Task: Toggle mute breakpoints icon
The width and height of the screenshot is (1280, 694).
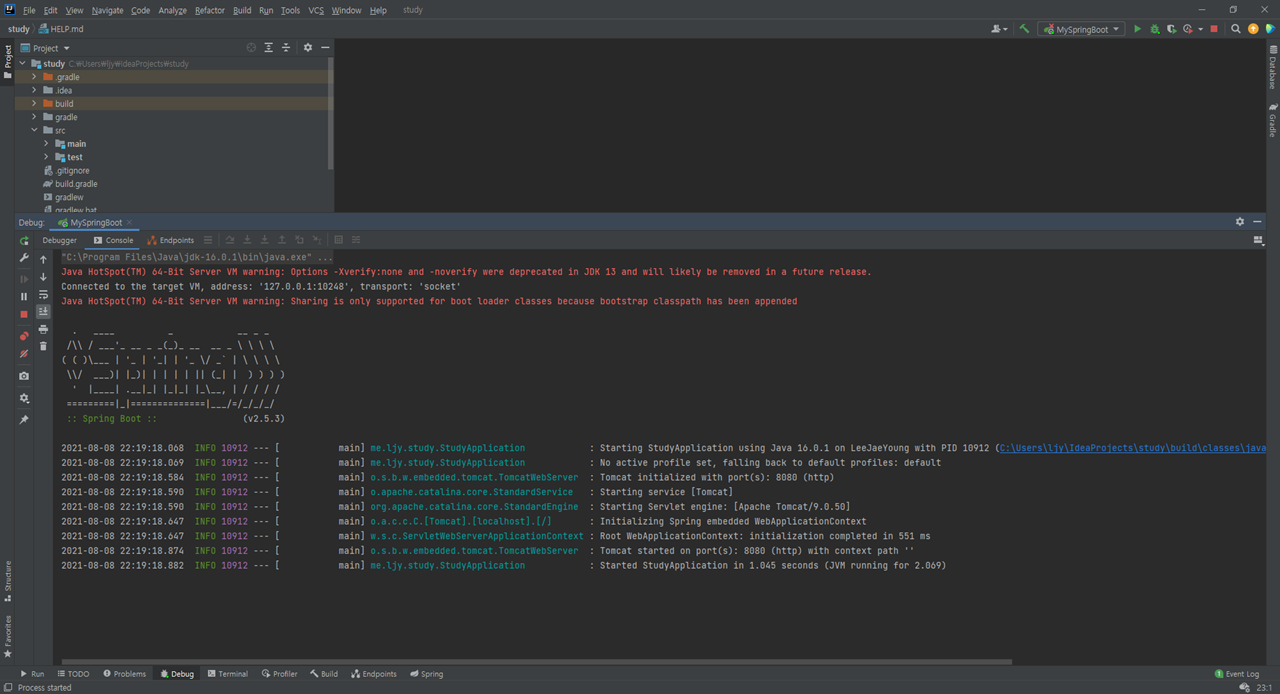Action: tap(24, 354)
